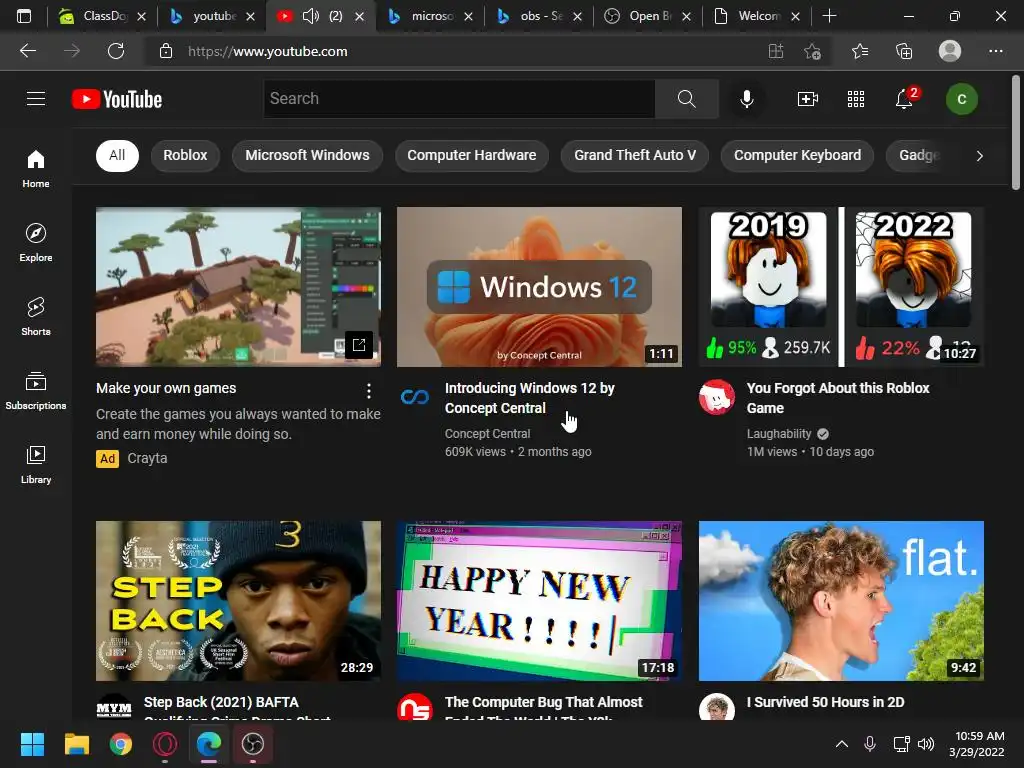The height and width of the screenshot is (768, 1024).
Task: Open the tab actions menu icon
Action: click(x=24, y=16)
